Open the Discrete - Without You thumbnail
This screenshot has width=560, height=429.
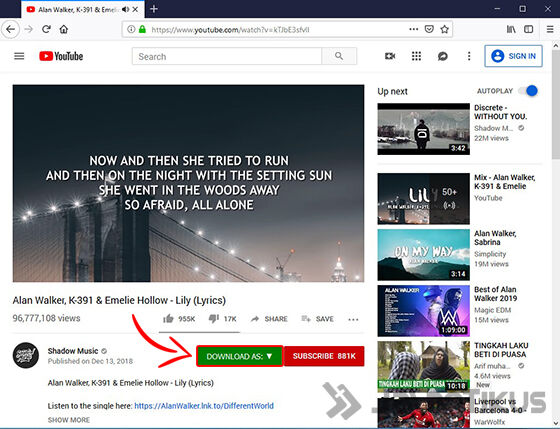pos(424,129)
